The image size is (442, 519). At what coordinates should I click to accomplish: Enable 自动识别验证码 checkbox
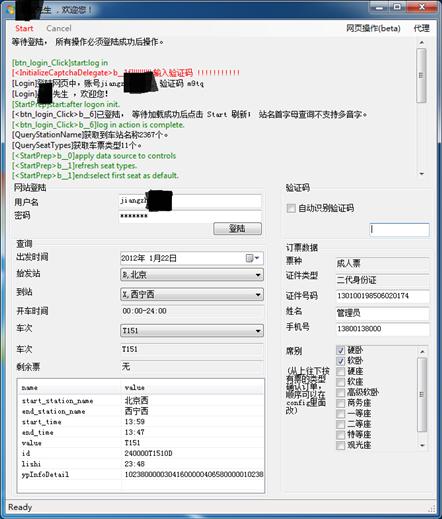(291, 208)
